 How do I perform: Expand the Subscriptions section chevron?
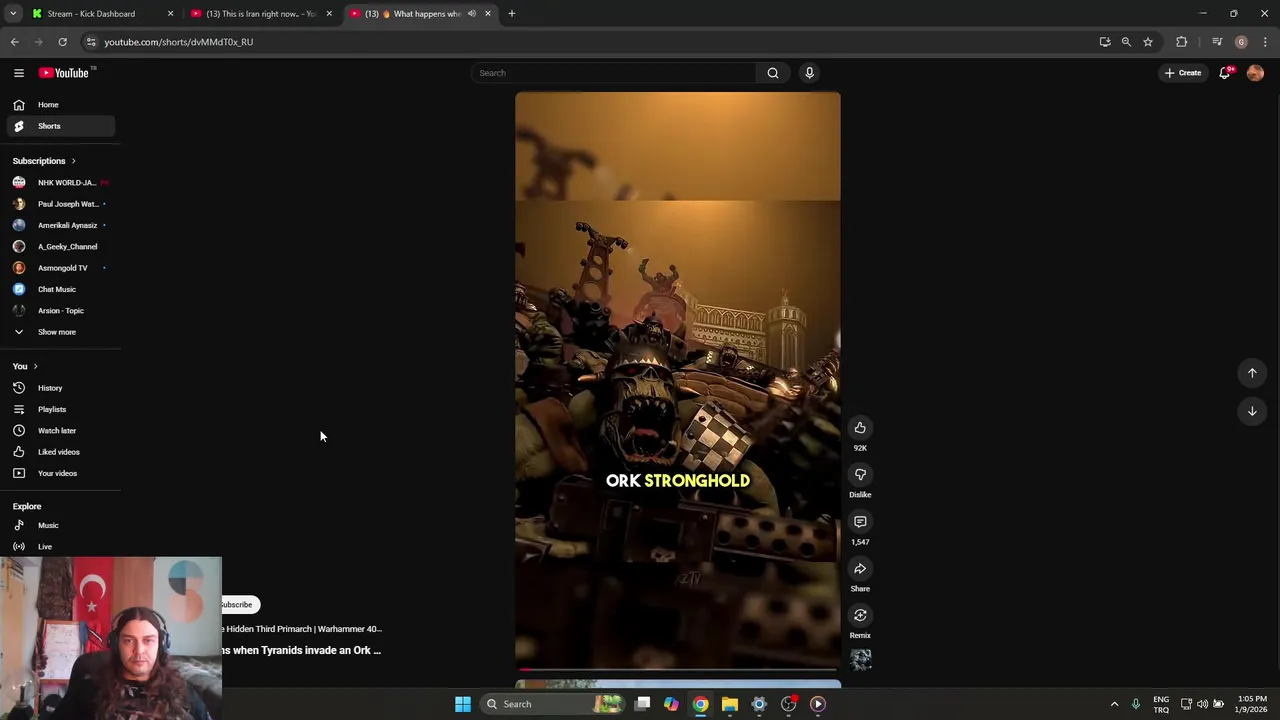click(x=73, y=161)
